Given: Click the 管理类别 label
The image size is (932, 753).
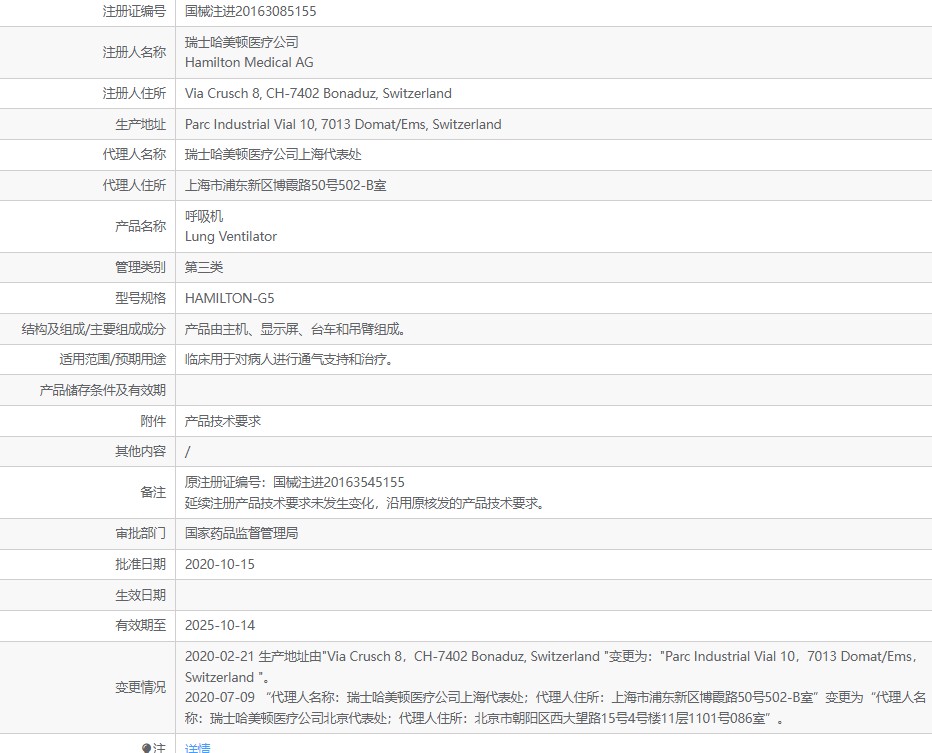Looking at the screenshot, I should [141, 267].
